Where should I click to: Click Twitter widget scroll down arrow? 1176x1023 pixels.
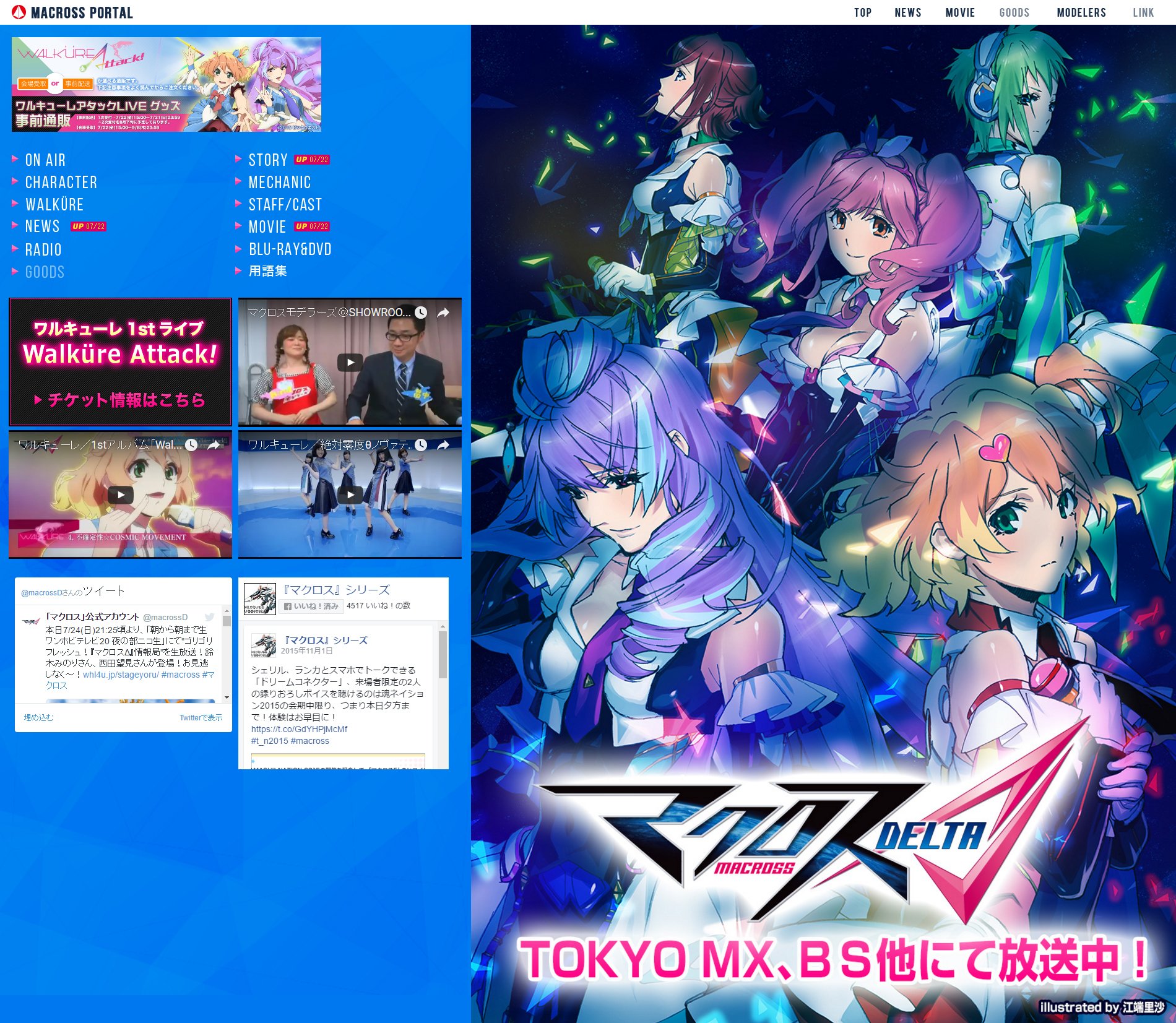[227, 697]
